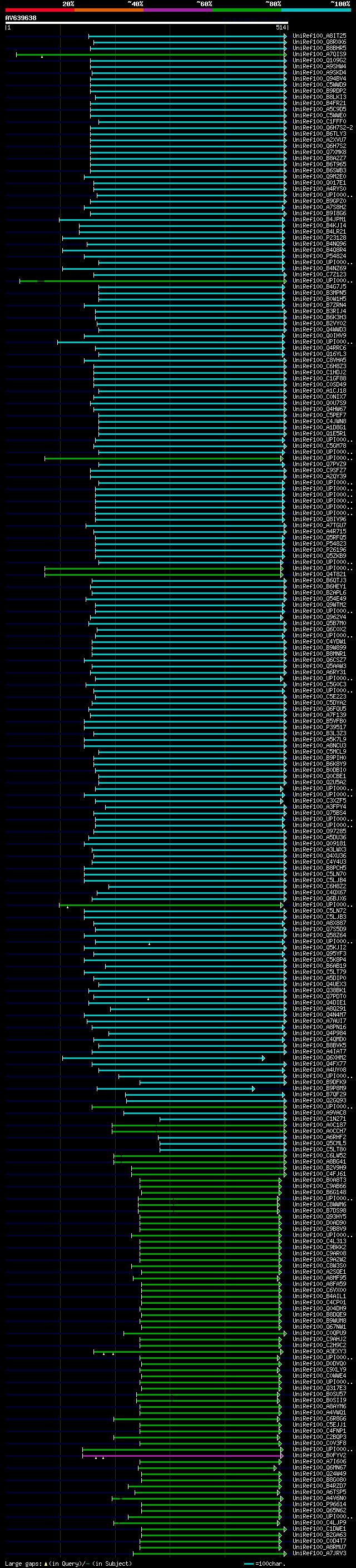Select hit label UniRef100_Q9M2E0
The height and width of the screenshot is (1568, 356).
point(319,176)
